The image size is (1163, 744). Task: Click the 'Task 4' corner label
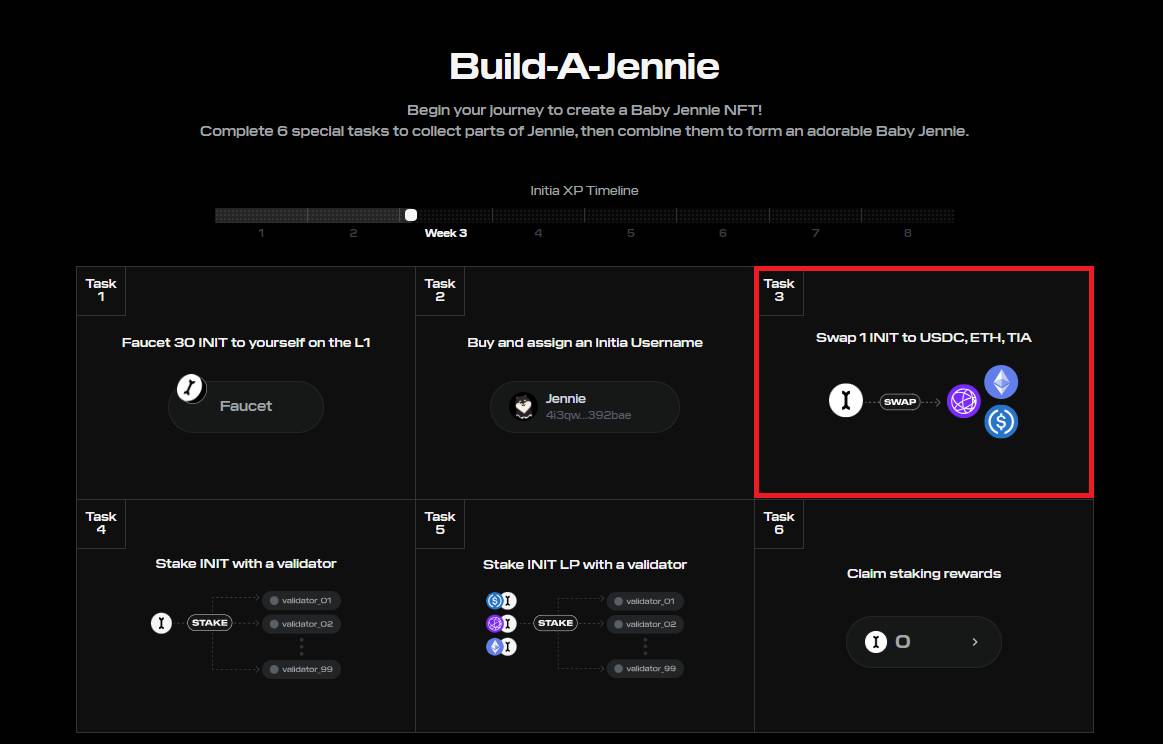pyautogui.click(x=101, y=523)
